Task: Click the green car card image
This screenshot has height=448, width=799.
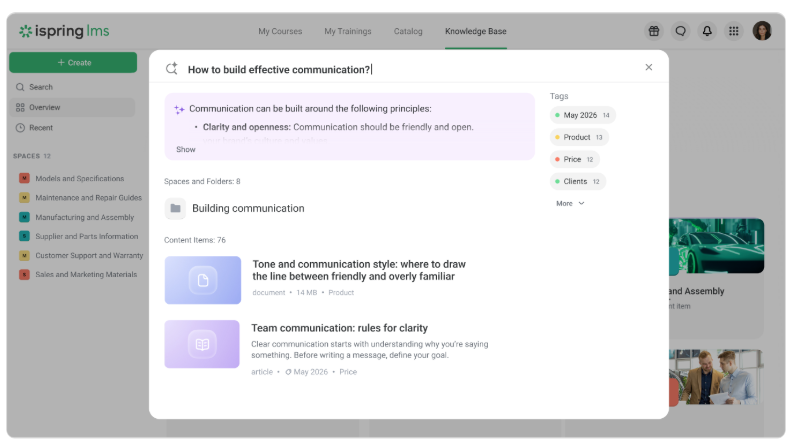Action: click(716, 246)
